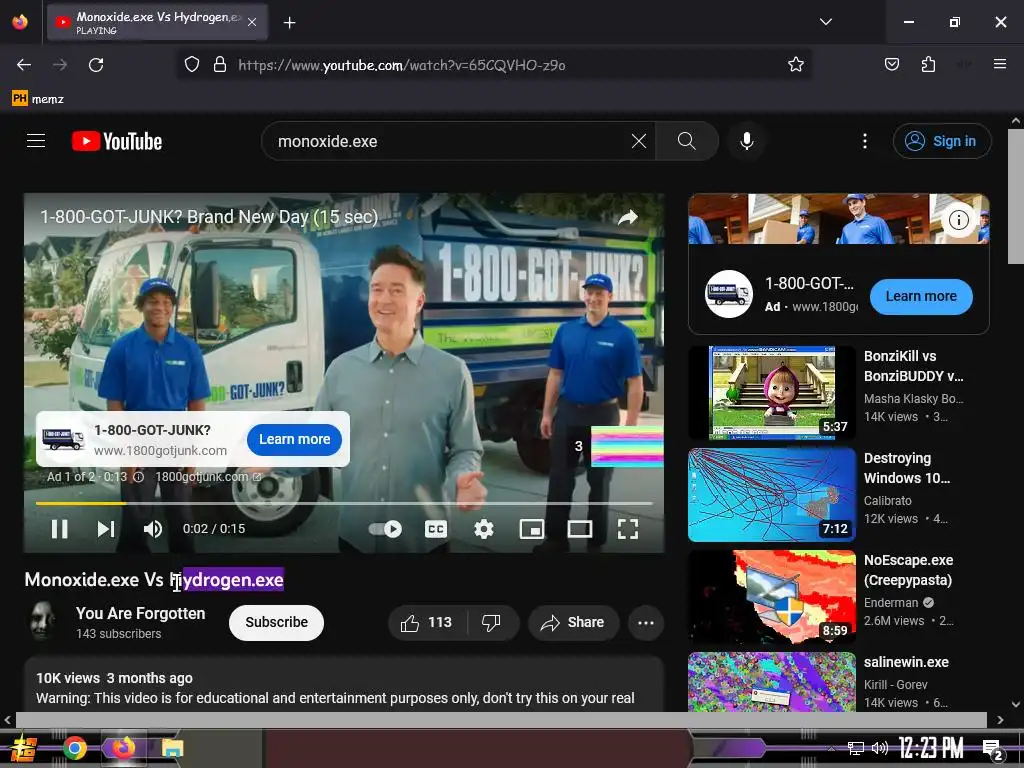The width and height of the screenshot is (1024, 768).
Task: Clear the search query with X
Action: tap(639, 141)
